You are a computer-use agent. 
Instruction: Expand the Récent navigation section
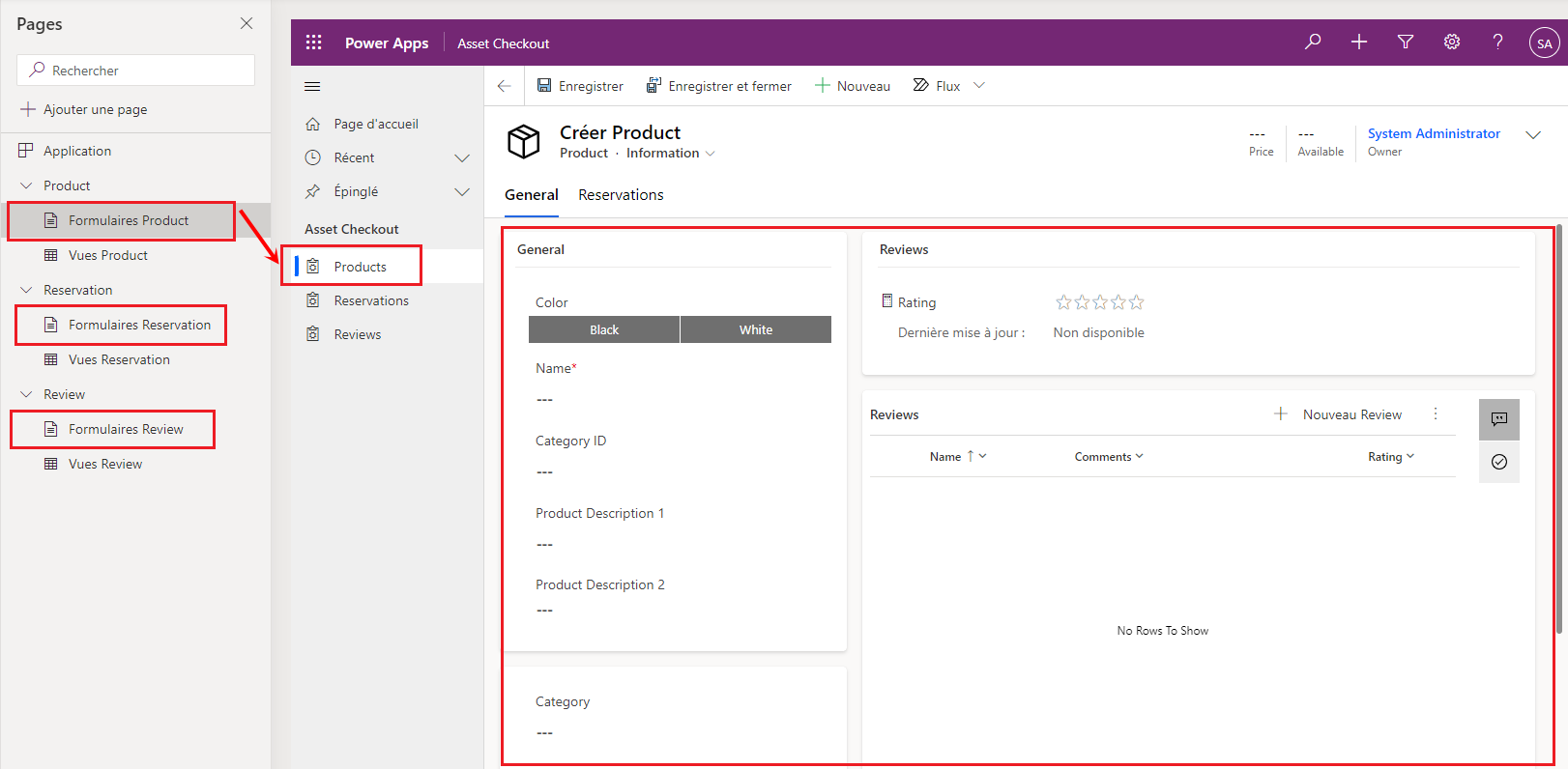tap(462, 157)
